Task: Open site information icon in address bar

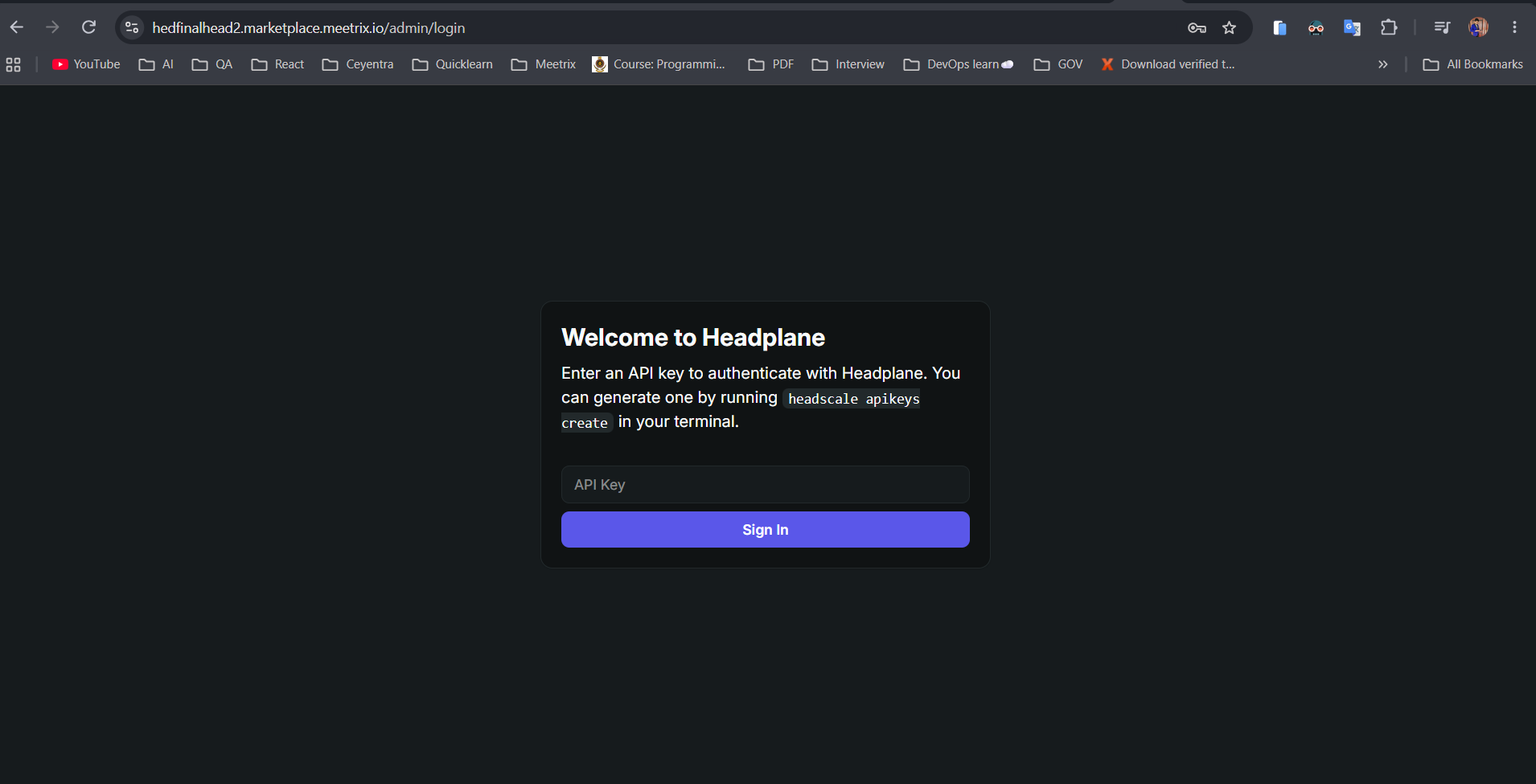Action: click(132, 27)
